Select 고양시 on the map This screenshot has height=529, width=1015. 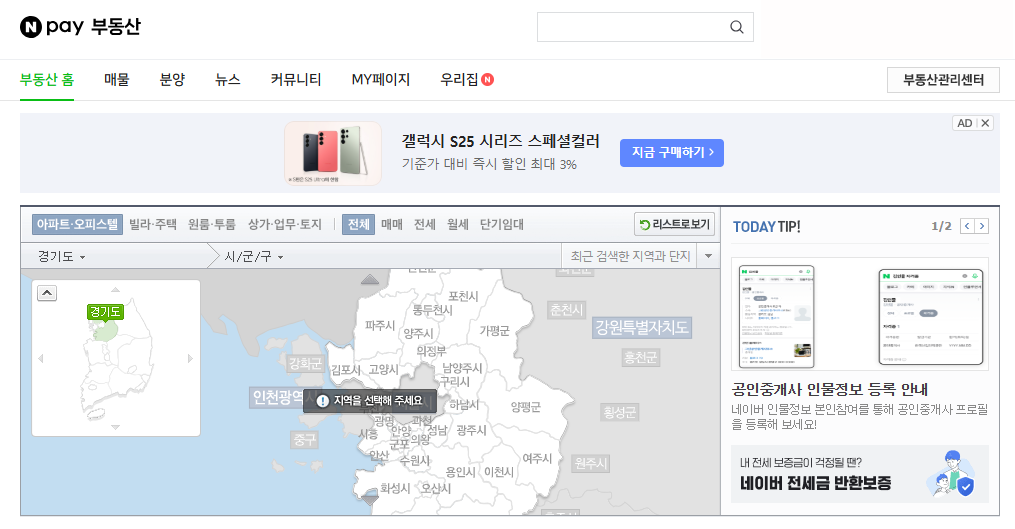384,370
